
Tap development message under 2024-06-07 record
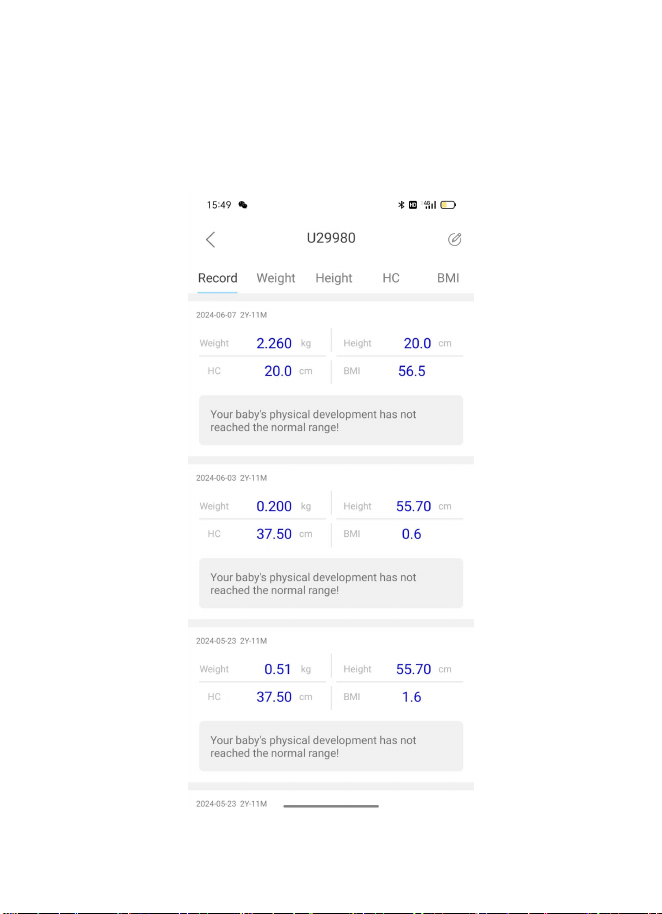click(x=331, y=420)
